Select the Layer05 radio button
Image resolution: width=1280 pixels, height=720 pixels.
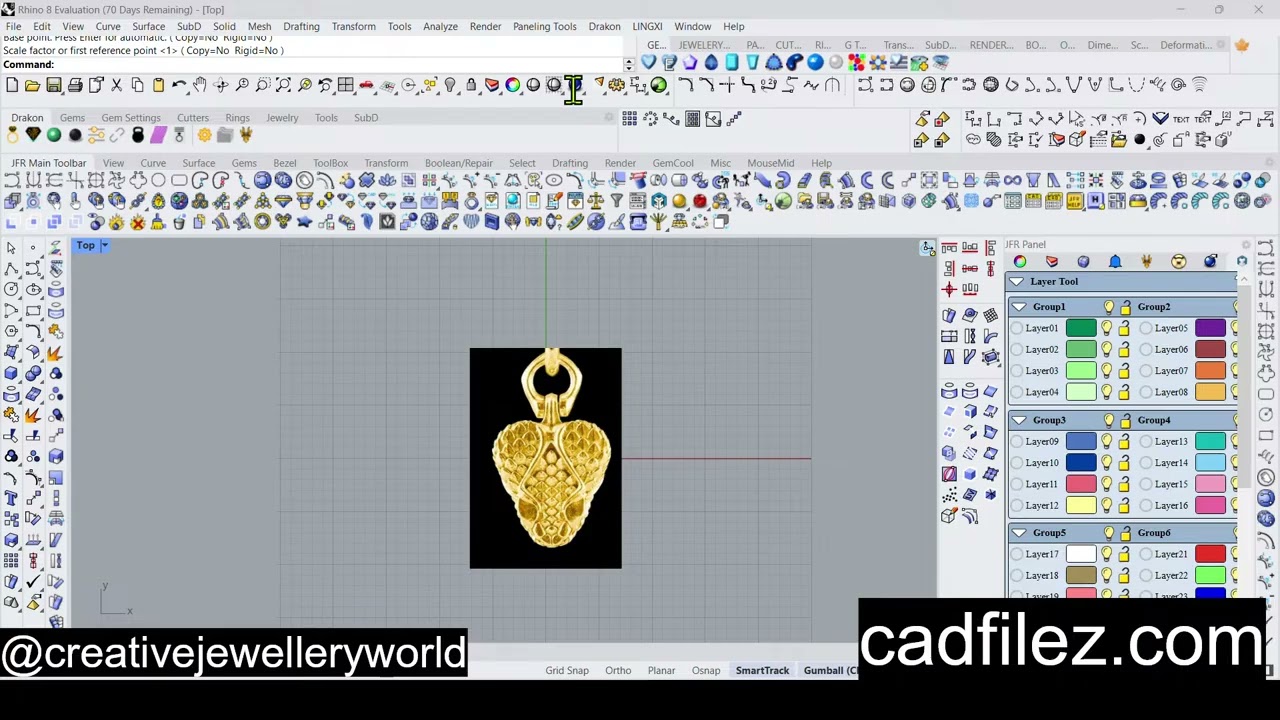(x=1146, y=329)
